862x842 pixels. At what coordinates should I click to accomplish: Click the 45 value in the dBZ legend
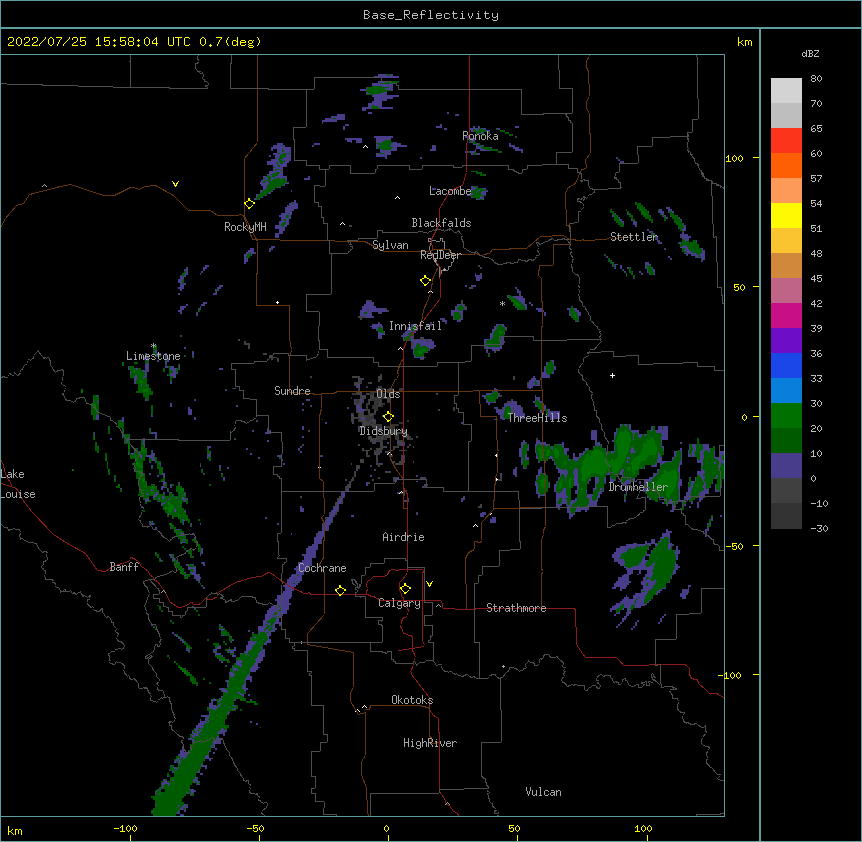point(816,278)
